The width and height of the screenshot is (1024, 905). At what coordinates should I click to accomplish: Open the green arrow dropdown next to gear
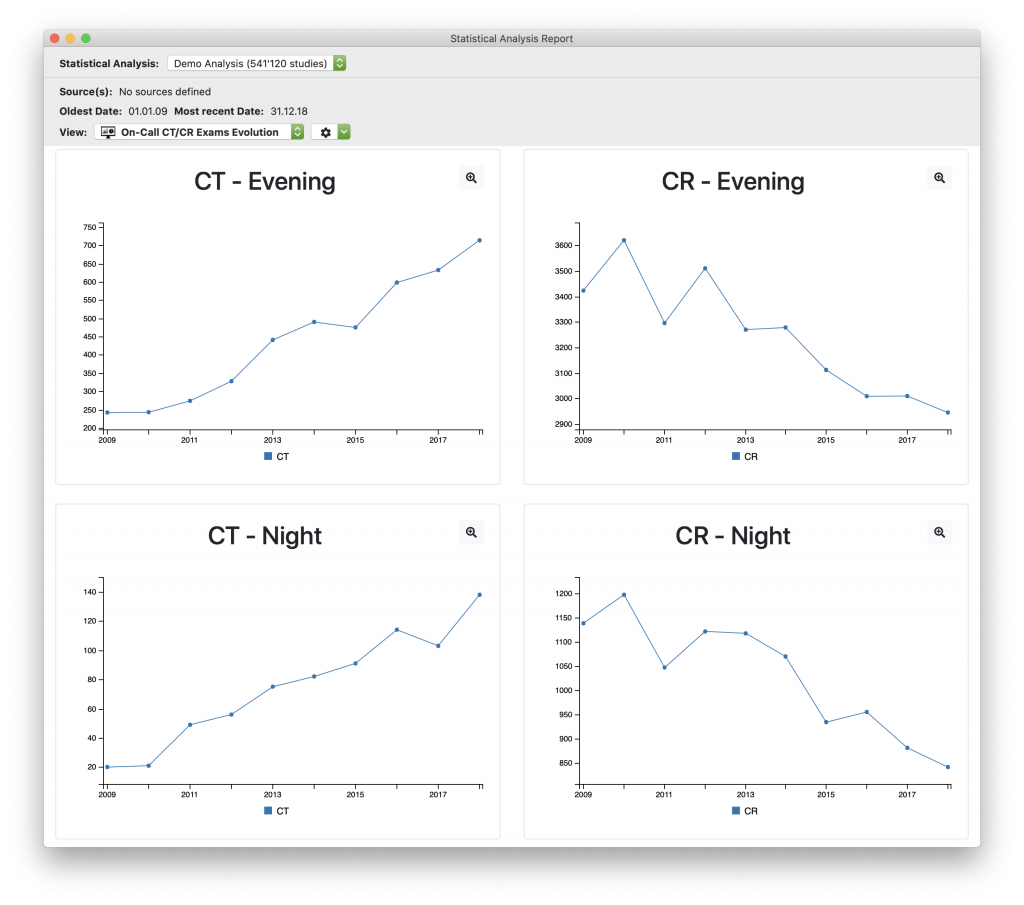coord(344,132)
